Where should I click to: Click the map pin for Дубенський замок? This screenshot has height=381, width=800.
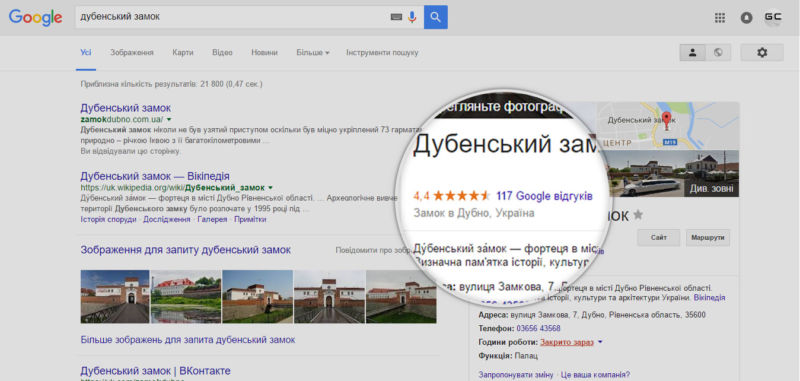666,120
